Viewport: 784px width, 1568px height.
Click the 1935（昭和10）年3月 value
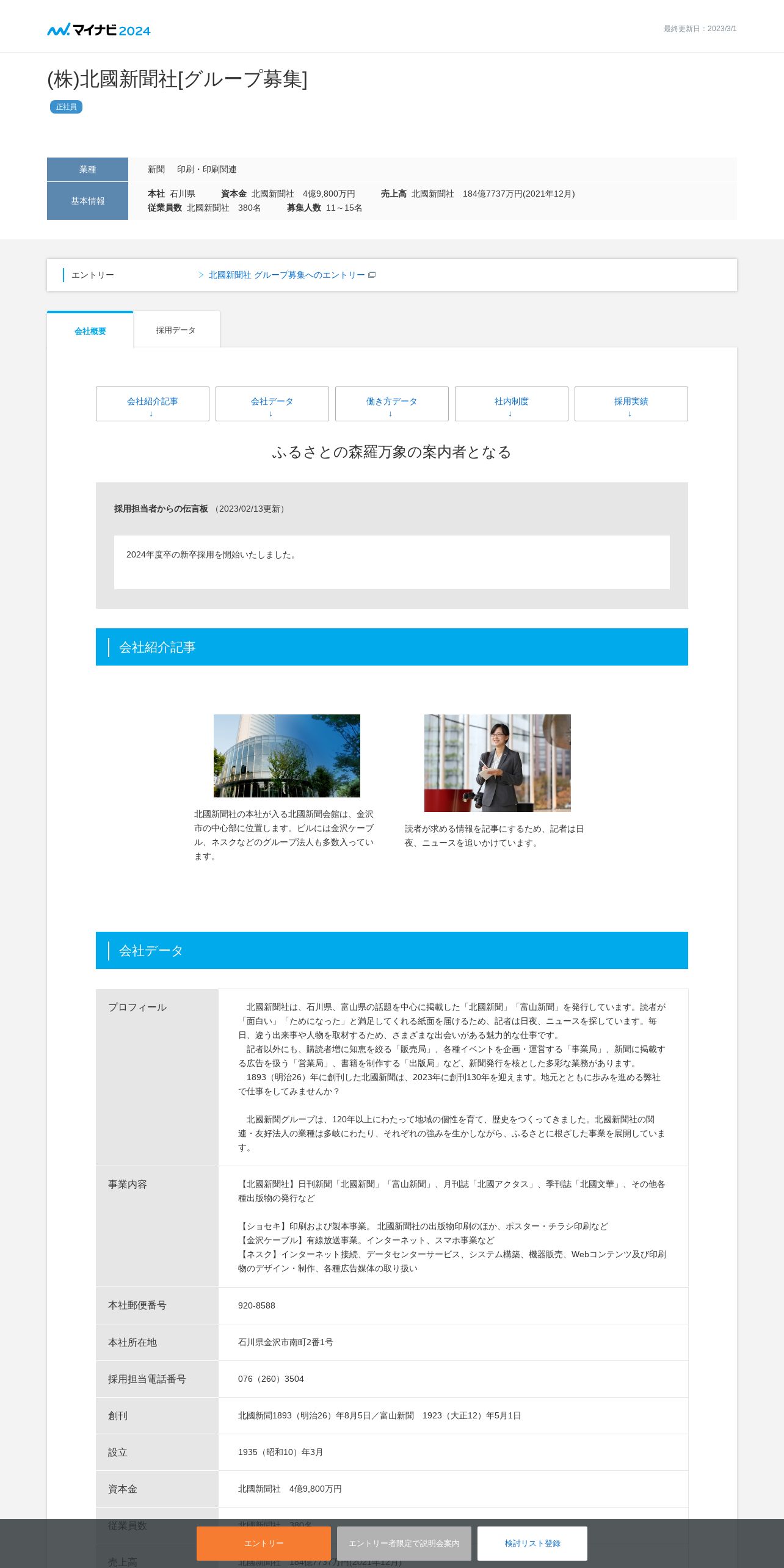pyautogui.click(x=281, y=1452)
